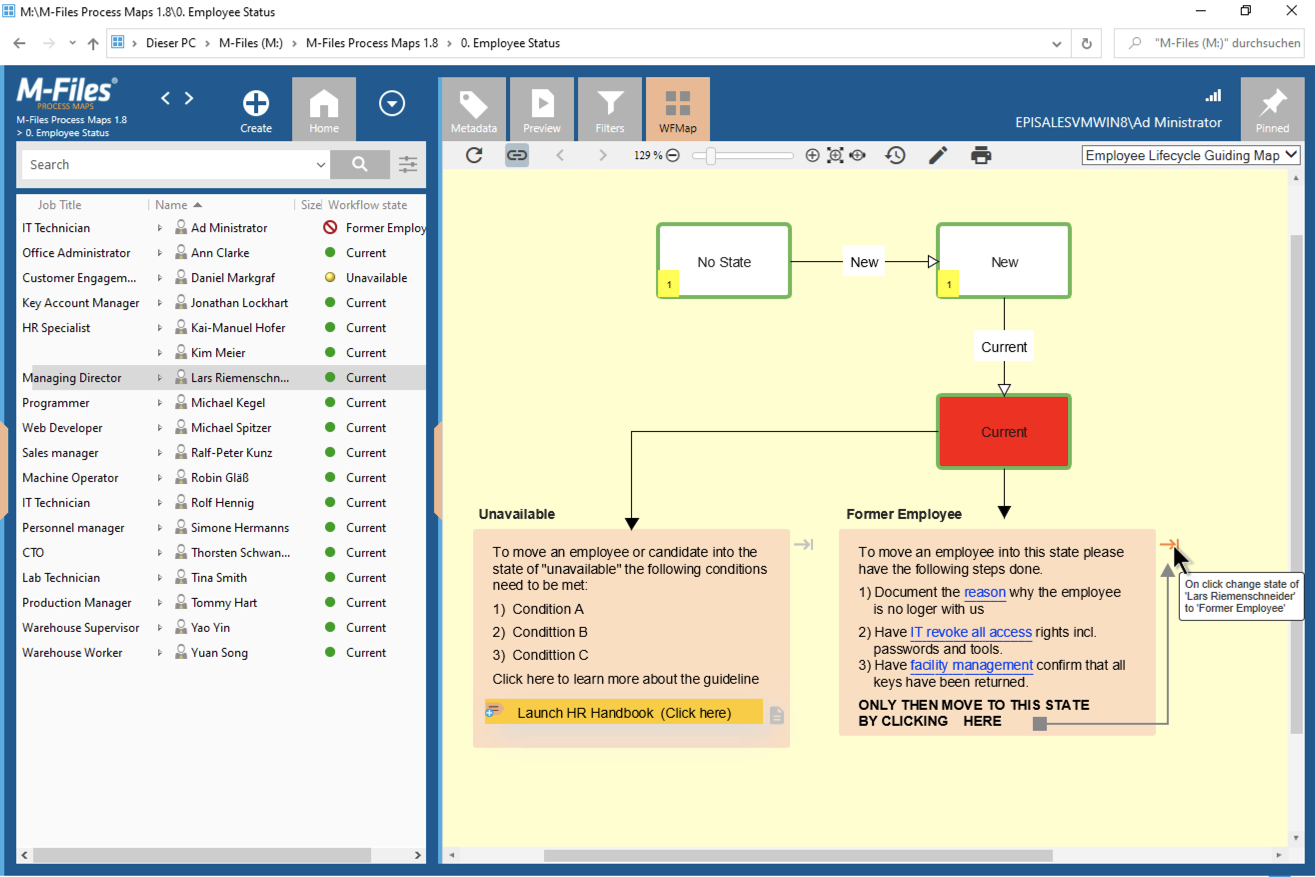Image resolution: width=1315 pixels, height=877 pixels.
Task: Open the advanced search options sliders icon
Action: point(408,165)
